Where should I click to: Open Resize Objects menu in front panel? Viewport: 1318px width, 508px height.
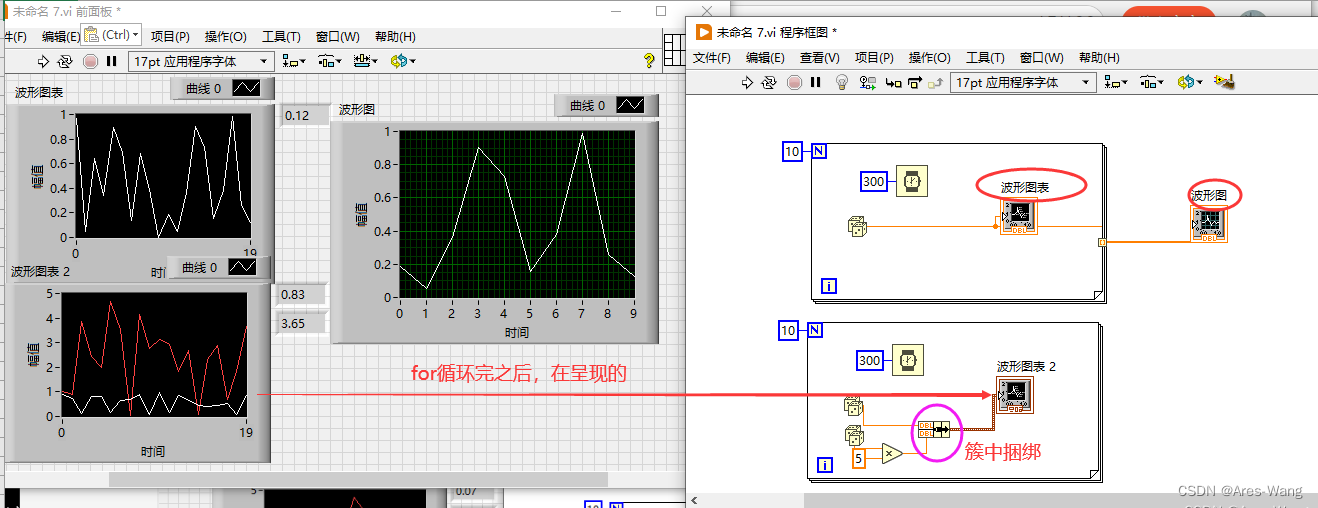tap(365, 61)
